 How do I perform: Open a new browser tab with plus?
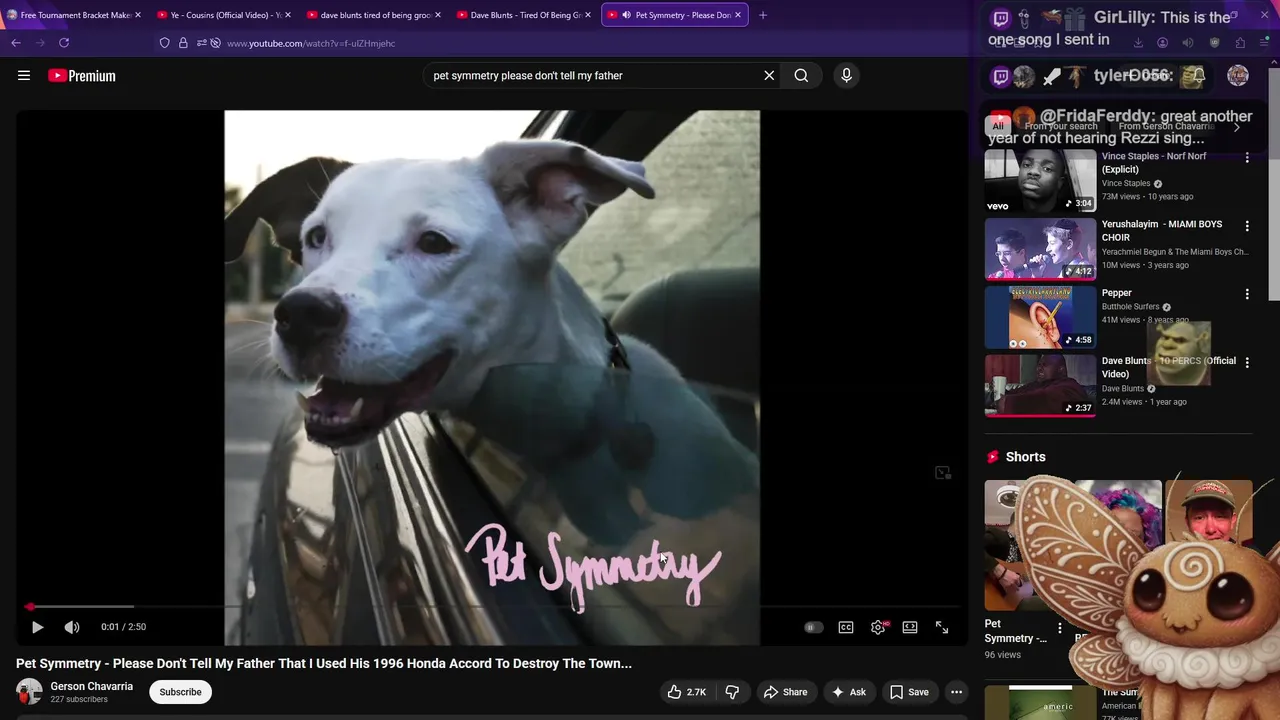pos(763,15)
